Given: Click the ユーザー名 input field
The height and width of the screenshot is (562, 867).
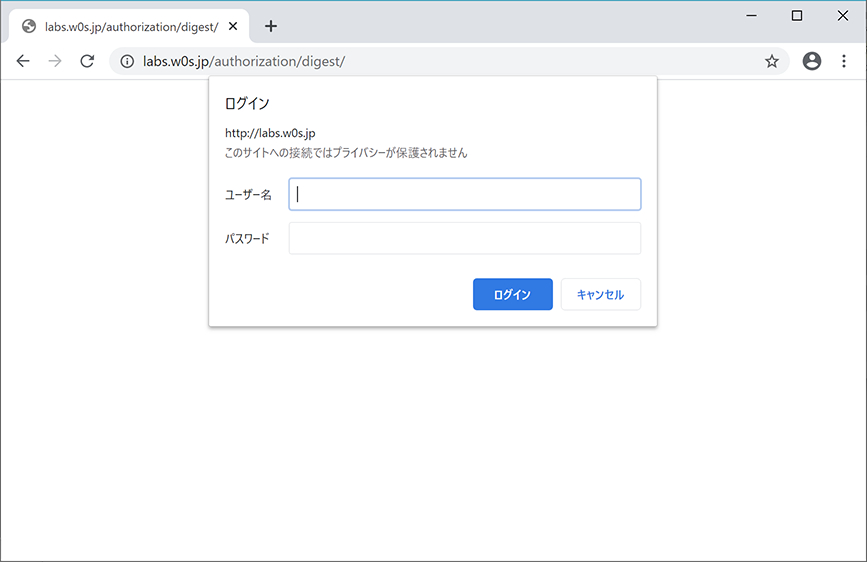Looking at the screenshot, I should coord(464,194).
